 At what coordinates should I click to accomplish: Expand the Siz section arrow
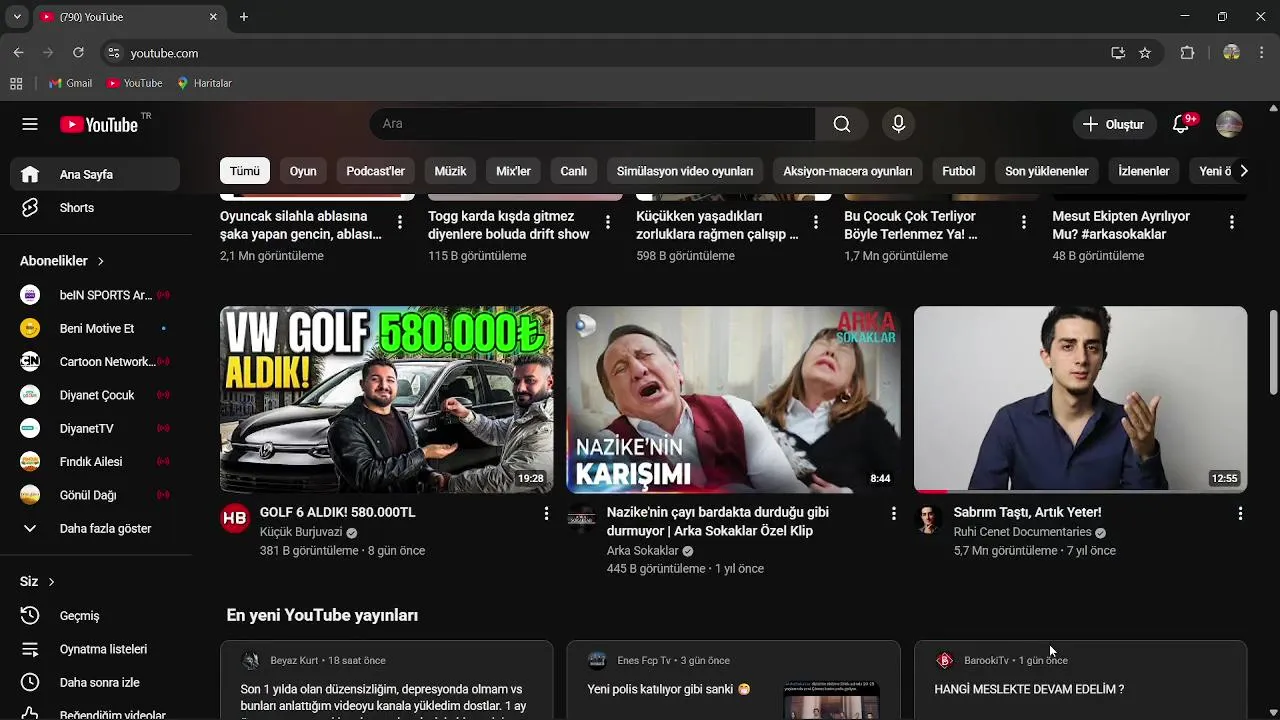click(51, 582)
